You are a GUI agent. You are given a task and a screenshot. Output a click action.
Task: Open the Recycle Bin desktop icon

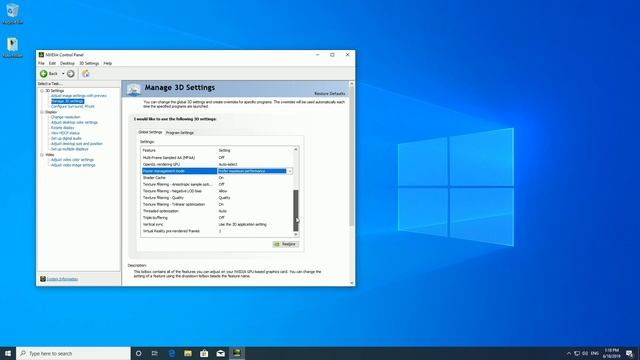click(12, 13)
